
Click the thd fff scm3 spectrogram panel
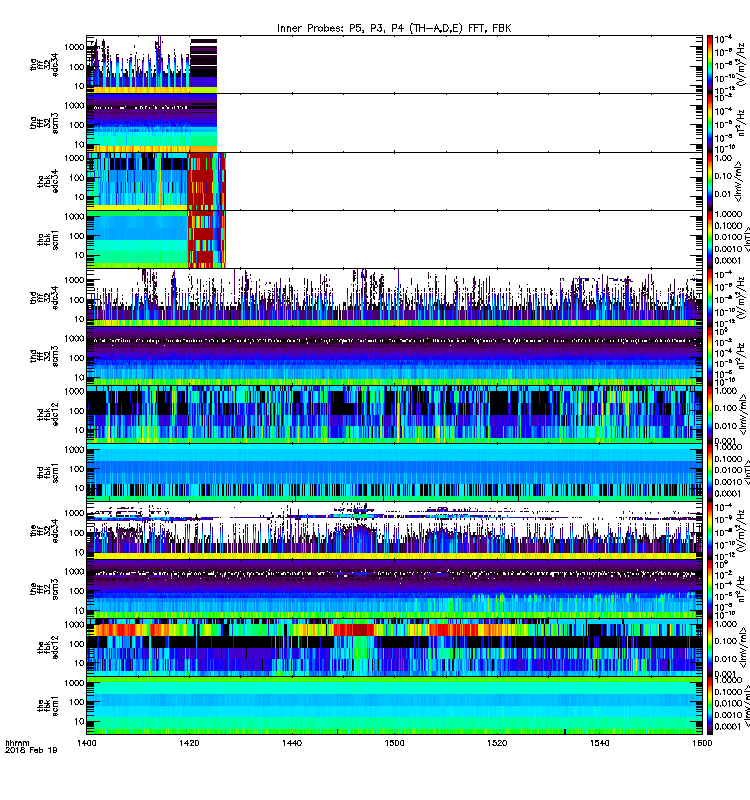click(394, 357)
